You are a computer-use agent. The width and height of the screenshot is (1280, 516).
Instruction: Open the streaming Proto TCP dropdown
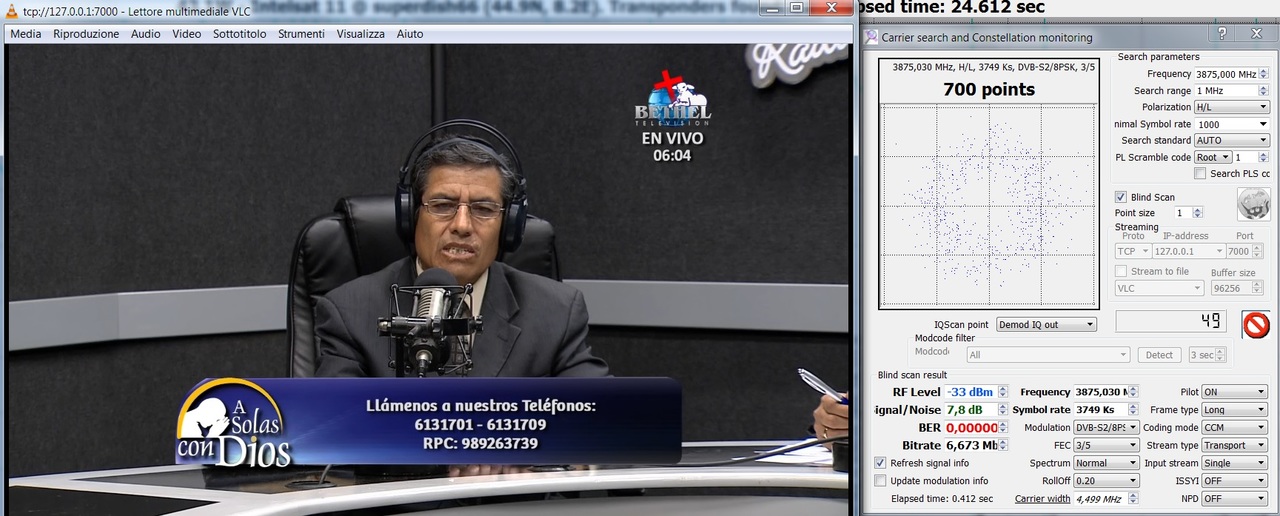1132,251
